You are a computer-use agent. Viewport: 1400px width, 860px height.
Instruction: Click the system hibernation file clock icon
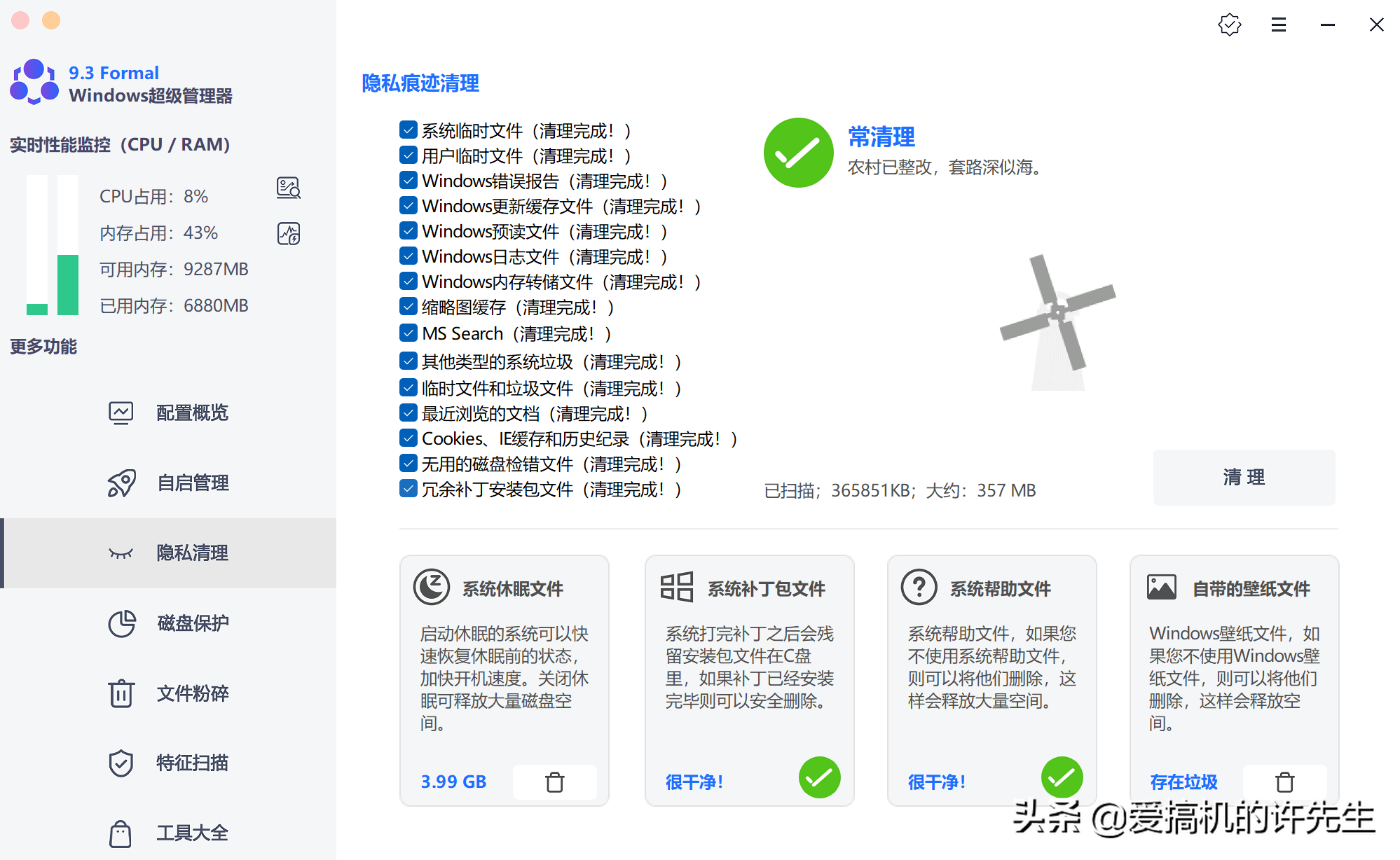pos(431,587)
